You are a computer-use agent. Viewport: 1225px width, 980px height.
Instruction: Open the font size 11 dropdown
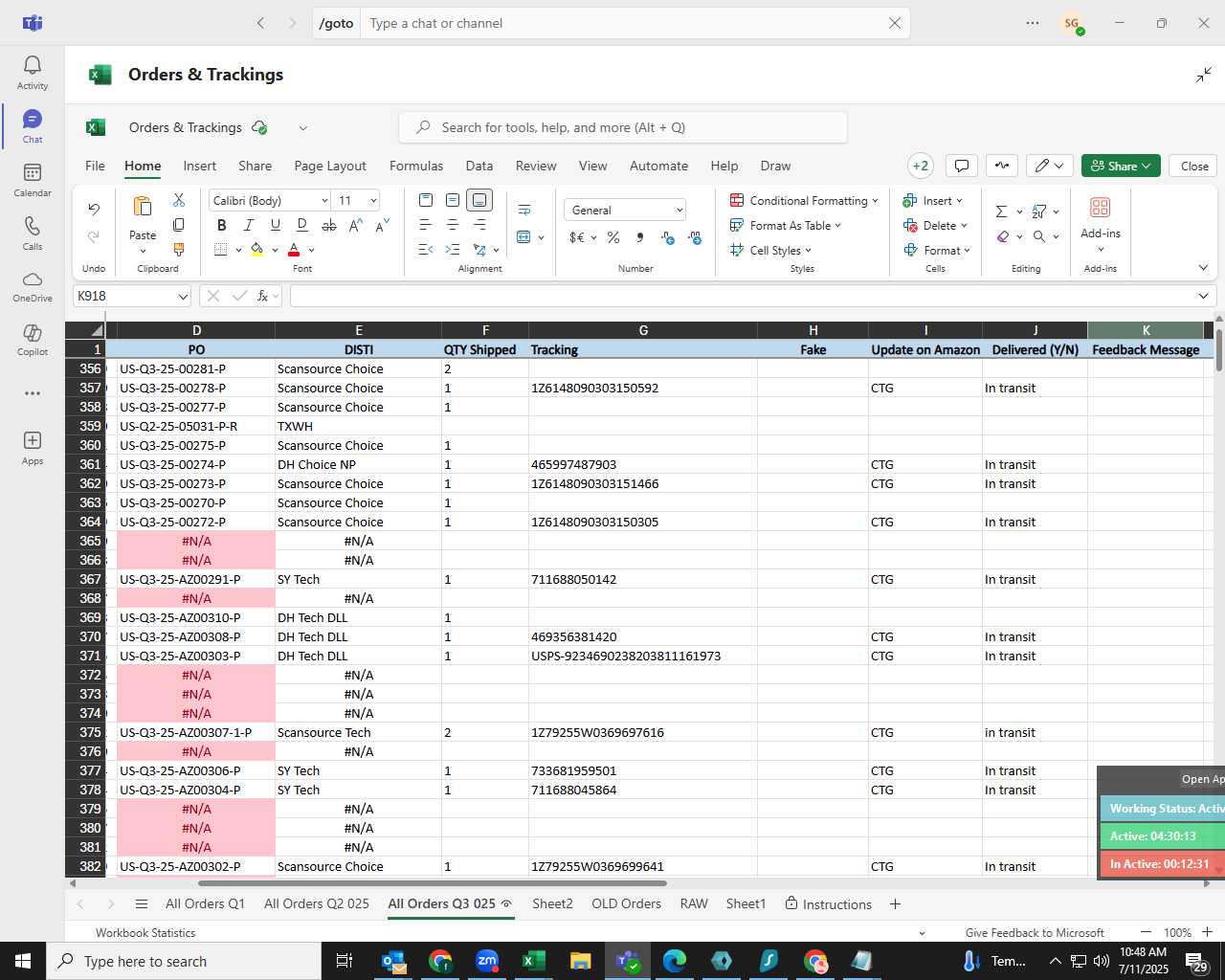coord(373,201)
